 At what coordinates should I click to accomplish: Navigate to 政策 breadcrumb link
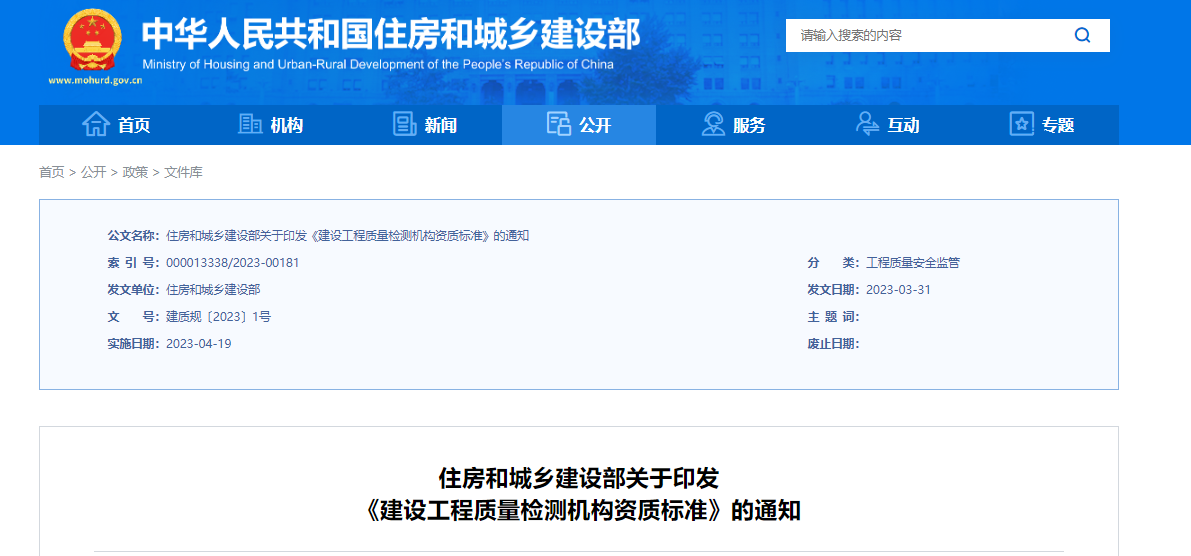[x=135, y=172]
